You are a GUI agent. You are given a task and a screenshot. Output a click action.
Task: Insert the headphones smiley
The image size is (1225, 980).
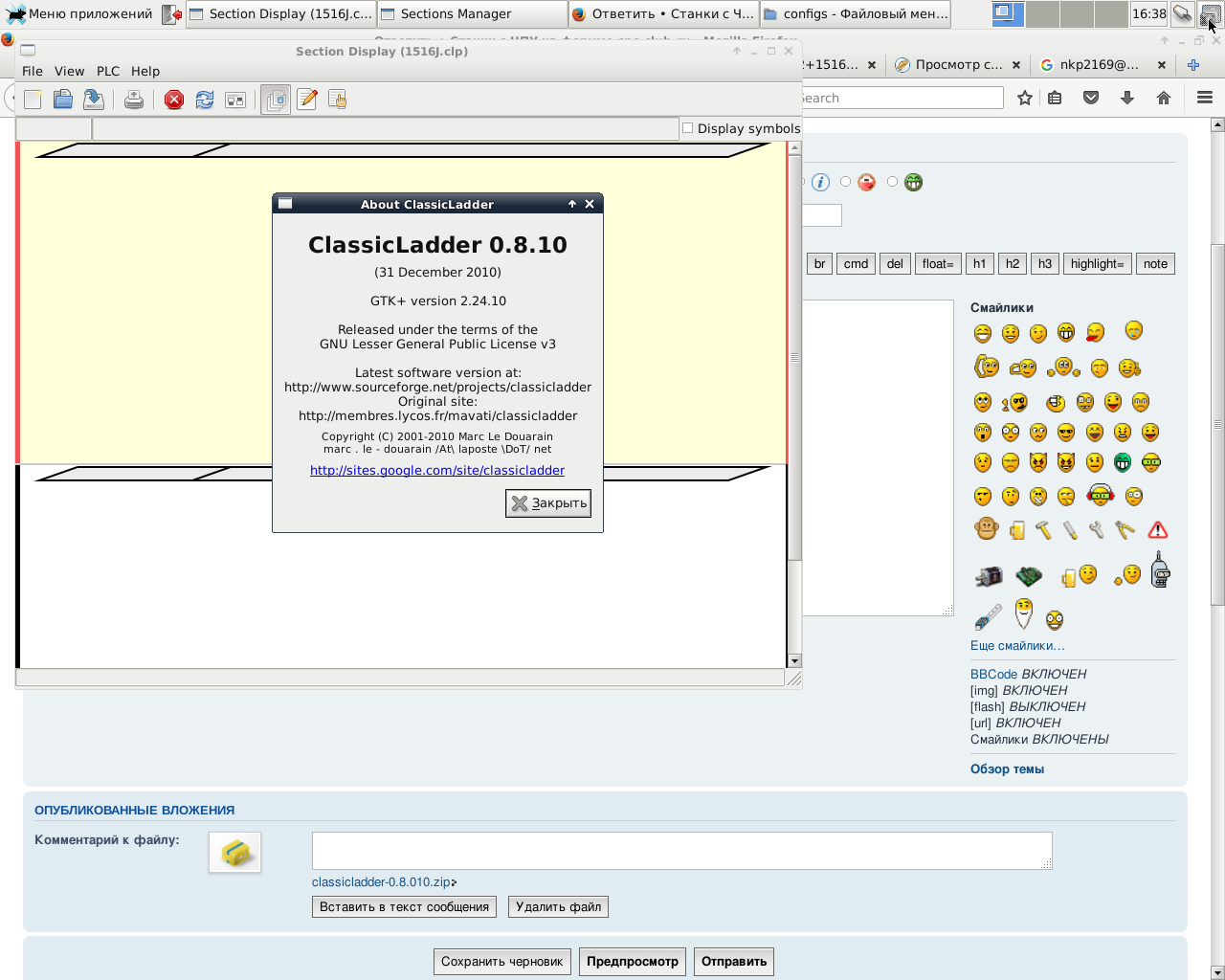coord(1101,496)
